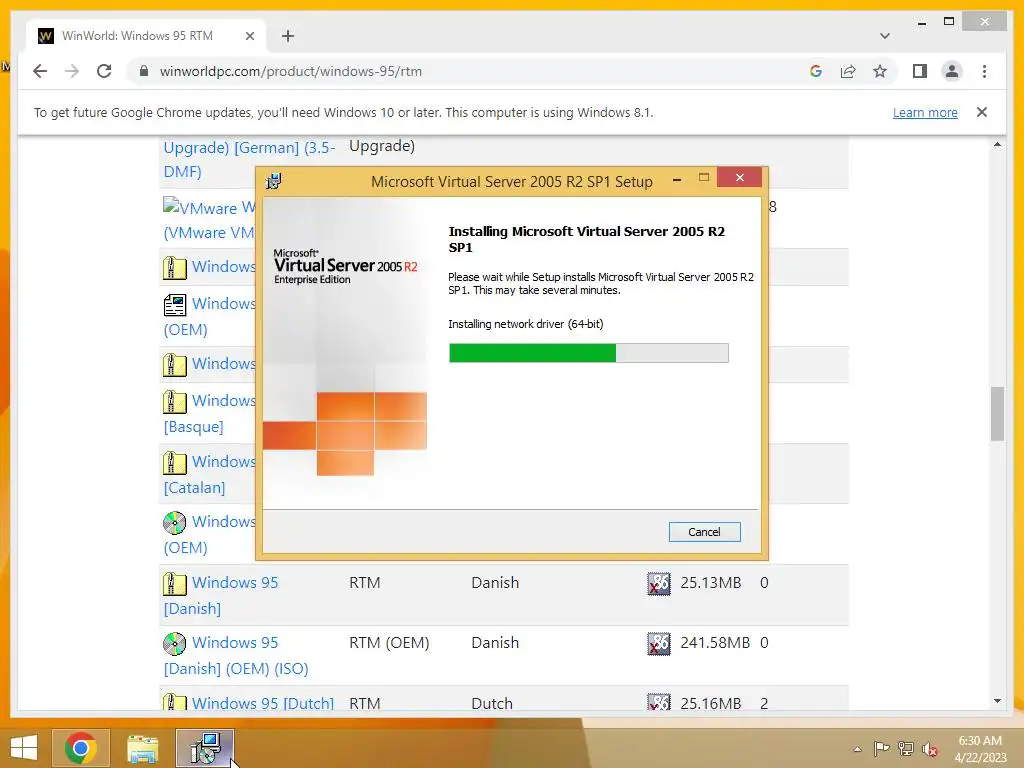Click scrollbar up arrow
This screenshot has width=1024, height=768.
(x=997, y=144)
